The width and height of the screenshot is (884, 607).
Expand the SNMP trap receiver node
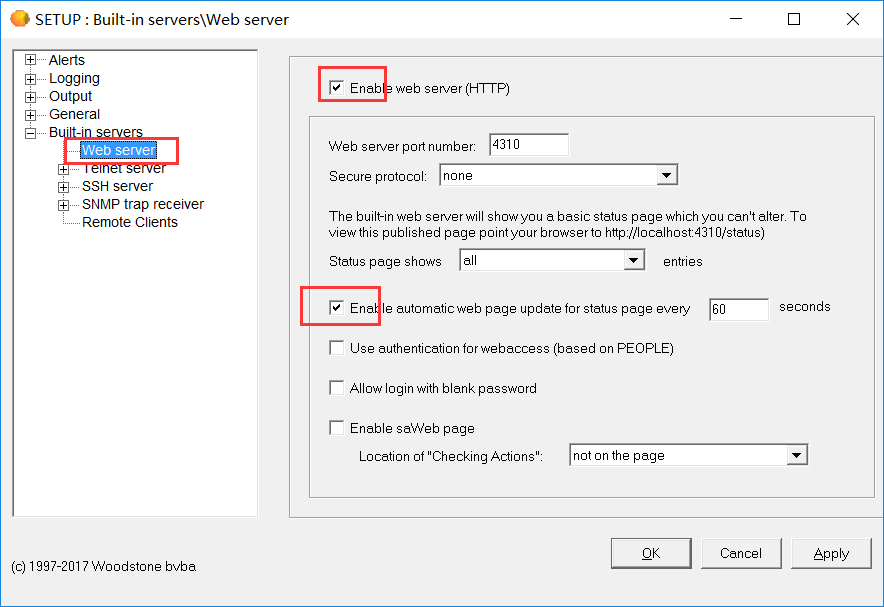point(63,204)
